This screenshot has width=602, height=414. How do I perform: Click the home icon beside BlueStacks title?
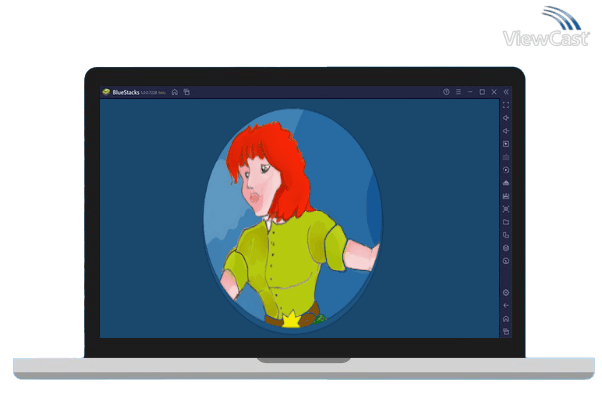click(175, 92)
